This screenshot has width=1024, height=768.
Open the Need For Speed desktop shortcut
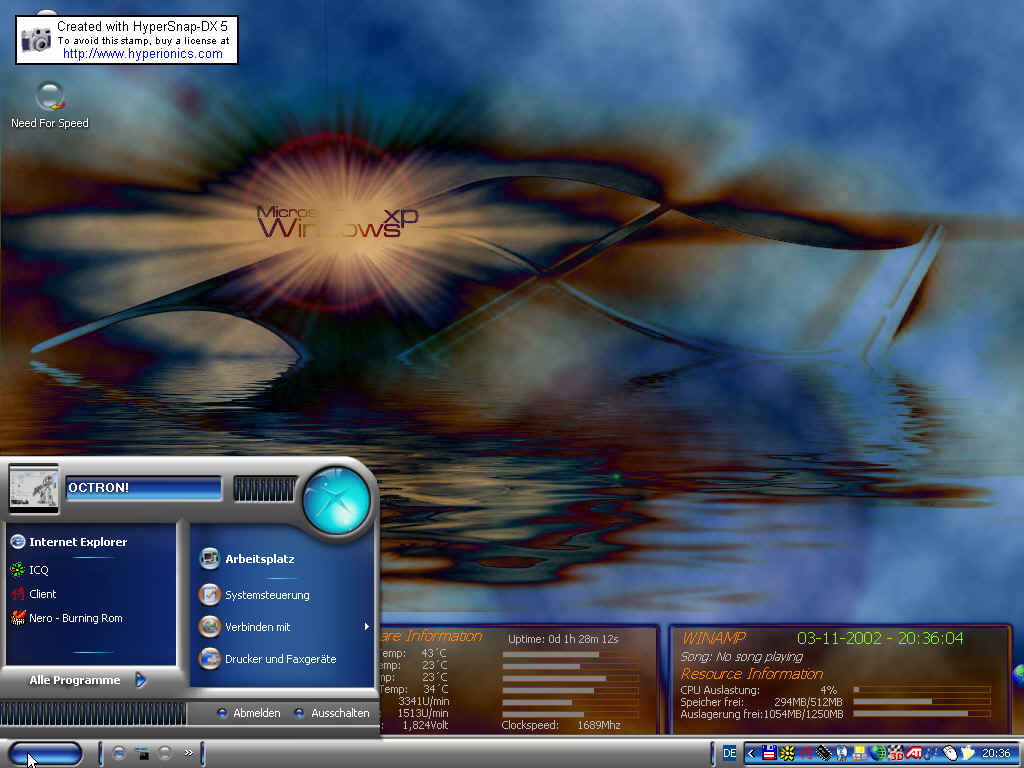point(50,104)
